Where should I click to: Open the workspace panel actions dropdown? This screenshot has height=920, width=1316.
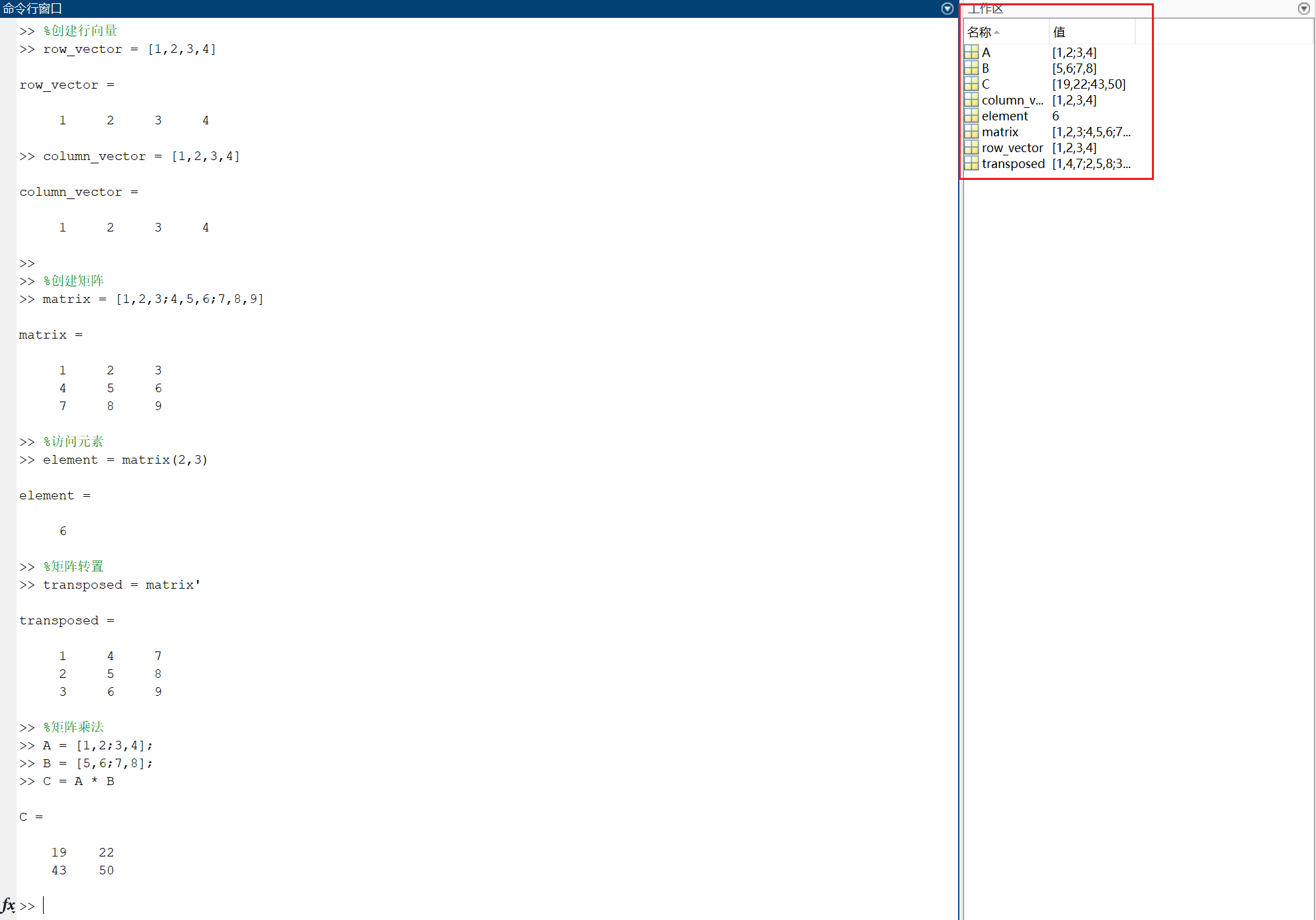pyautogui.click(x=1303, y=9)
